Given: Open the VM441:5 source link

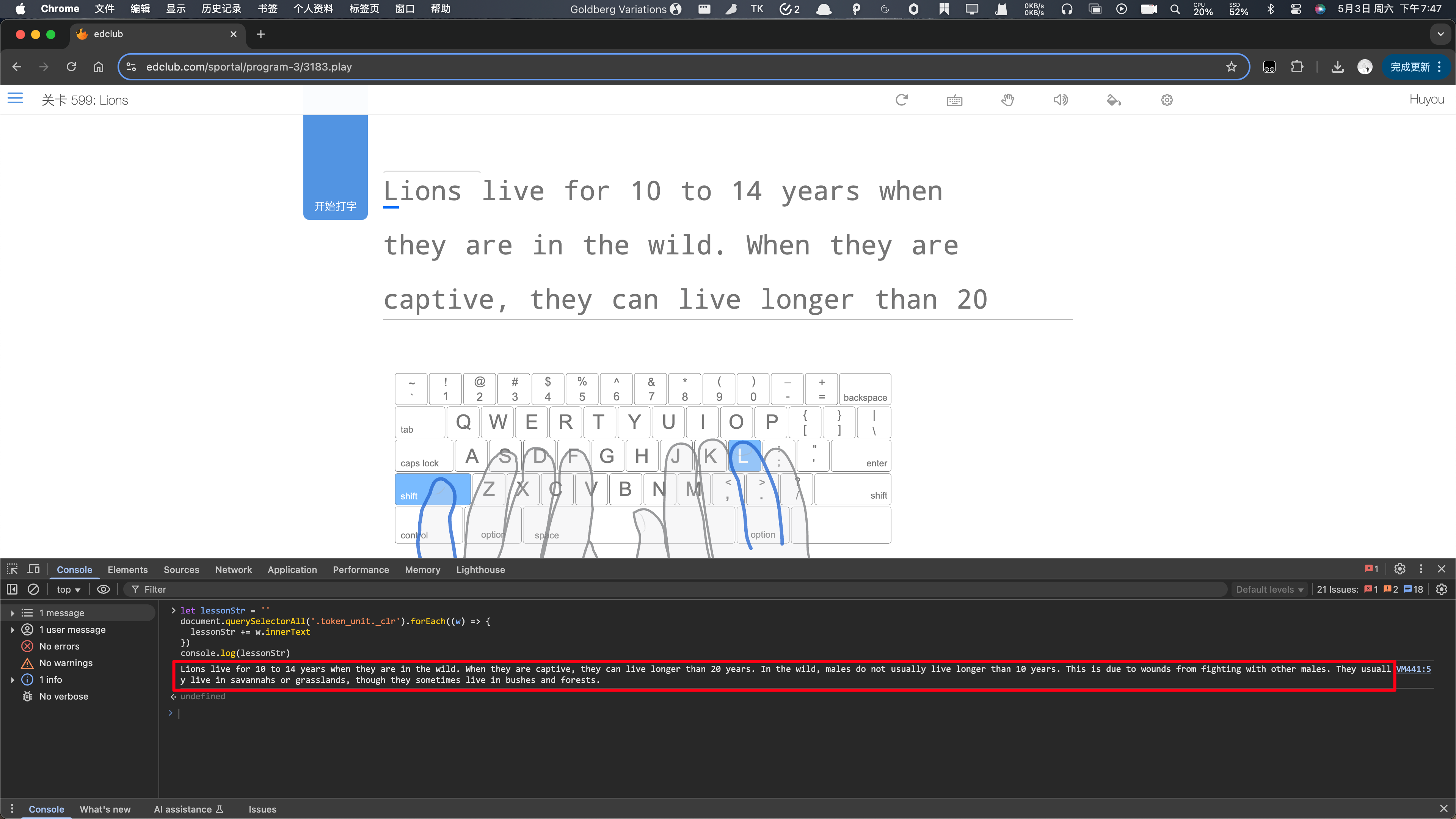Looking at the screenshot, I should (1413, 668).
